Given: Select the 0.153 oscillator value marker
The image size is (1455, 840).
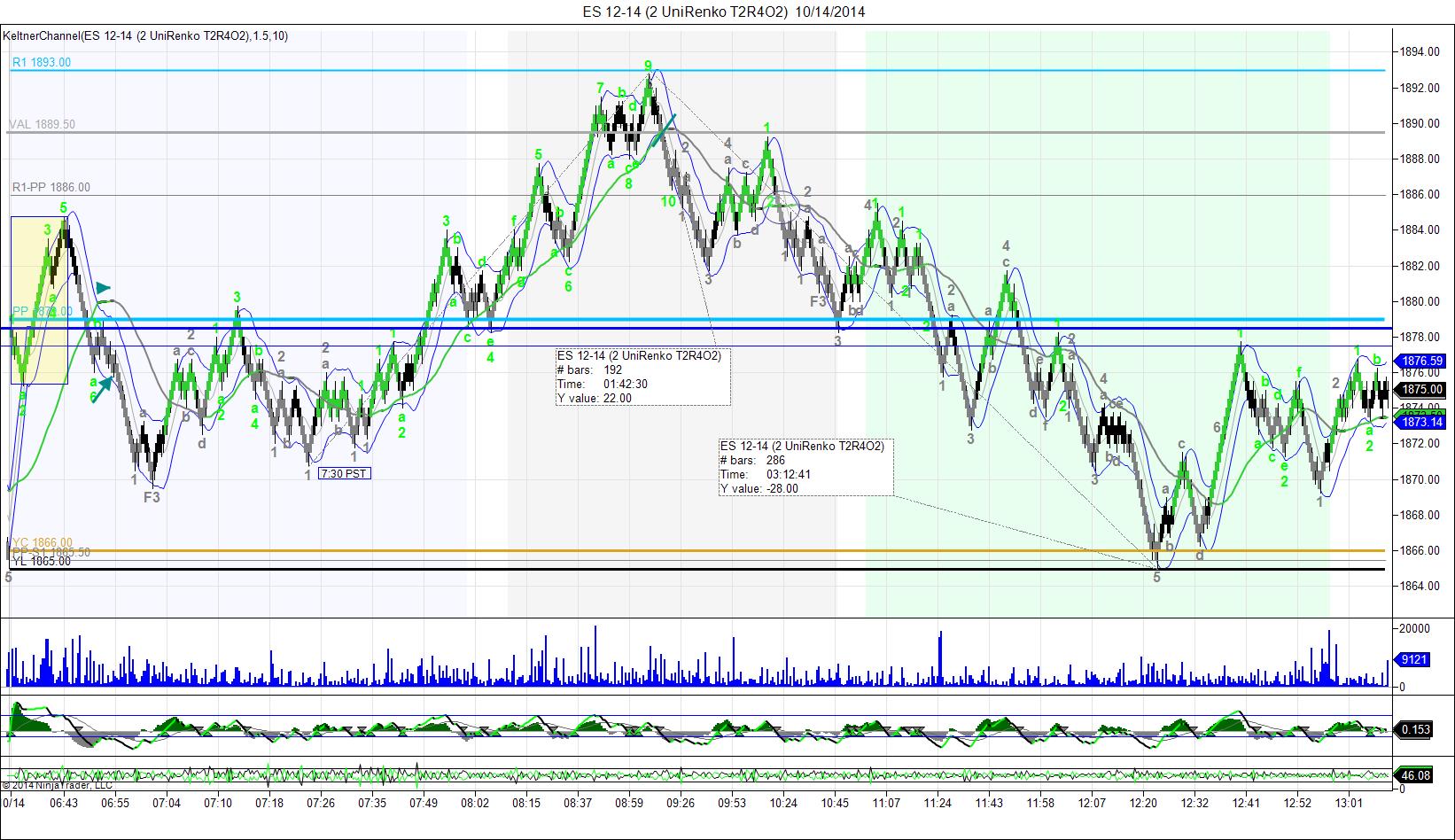Looking at the screenshot, I should point(1413,730).
